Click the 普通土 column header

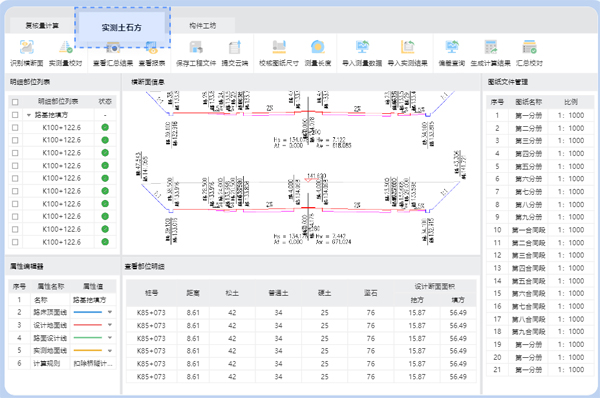[x=279, y=293]
